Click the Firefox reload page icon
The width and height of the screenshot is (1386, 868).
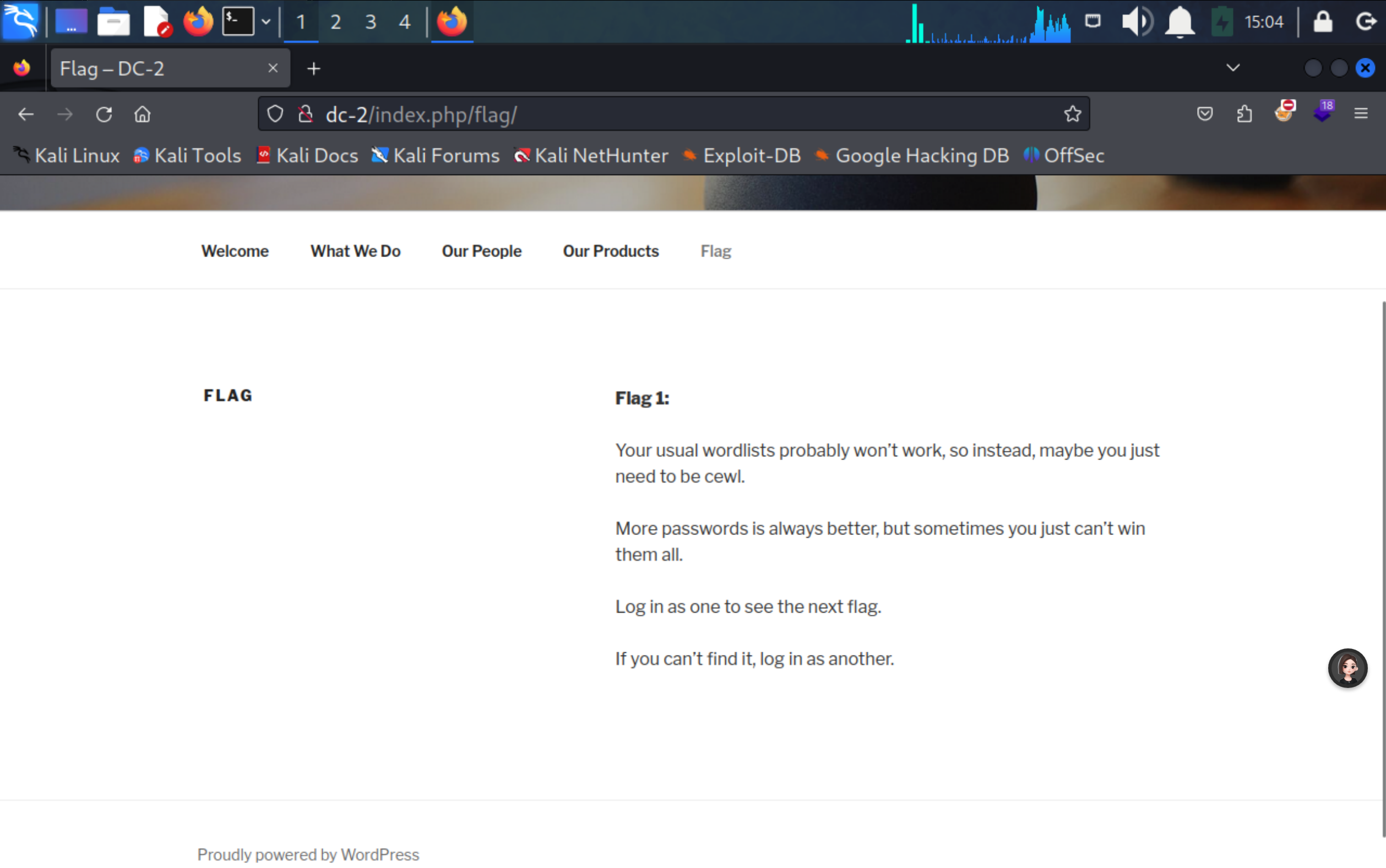pyautogui.click(x=104, y=114)
